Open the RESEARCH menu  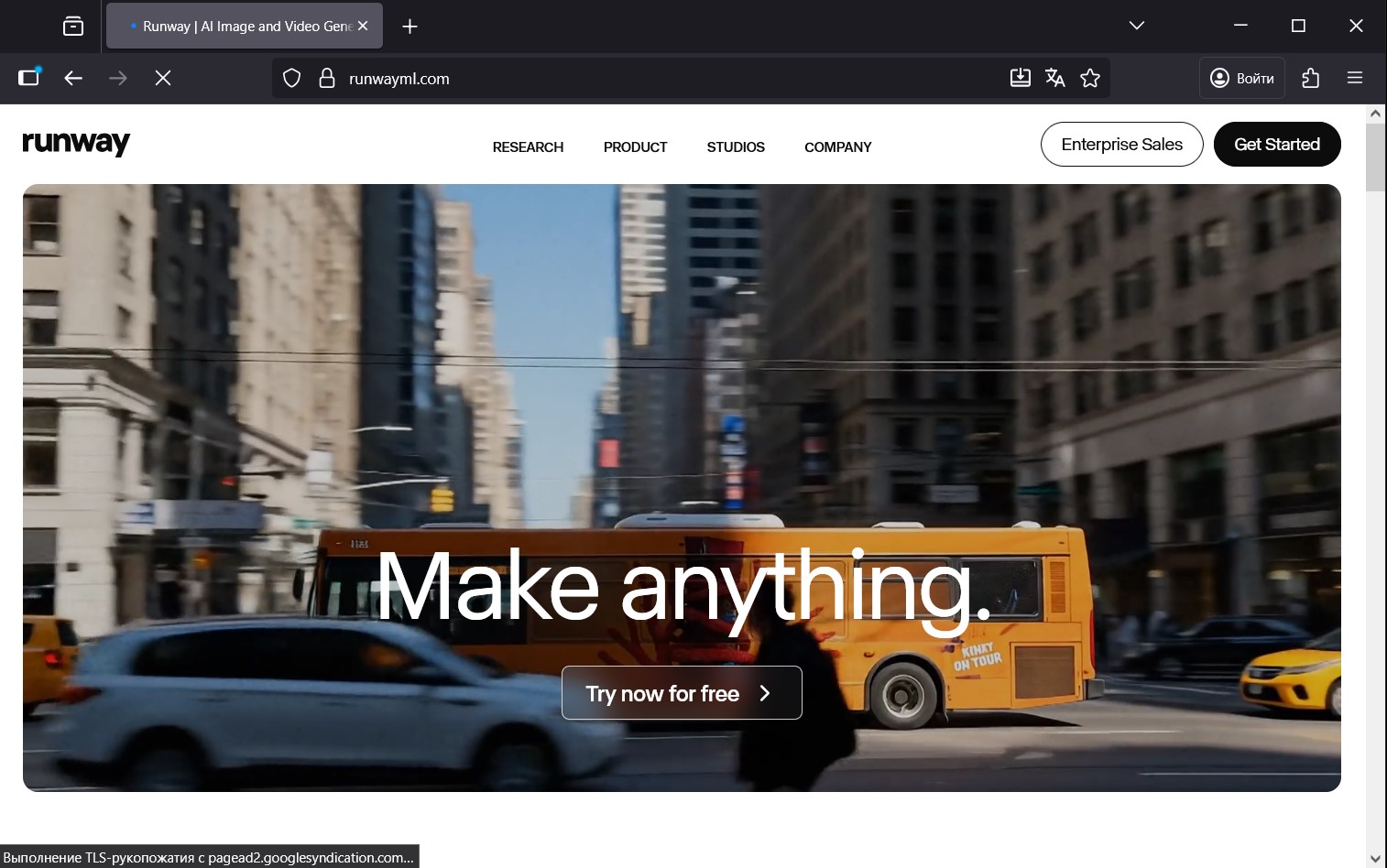click(x=528, y=147)
